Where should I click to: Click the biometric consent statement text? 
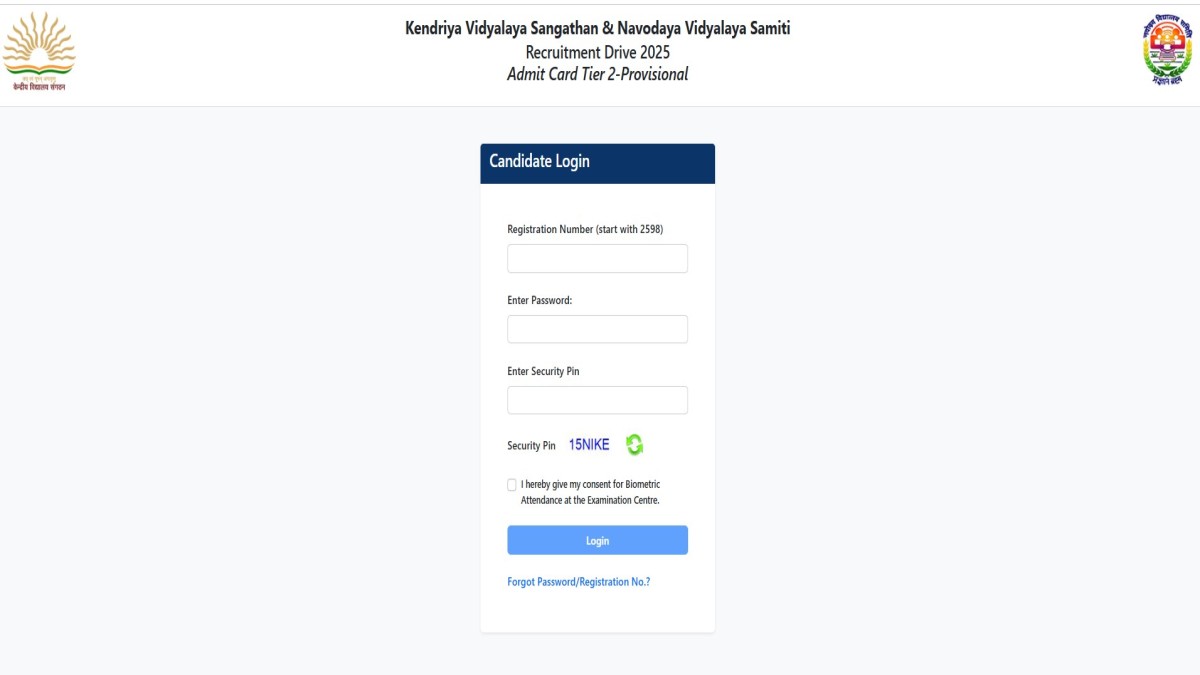pos(591,492)
